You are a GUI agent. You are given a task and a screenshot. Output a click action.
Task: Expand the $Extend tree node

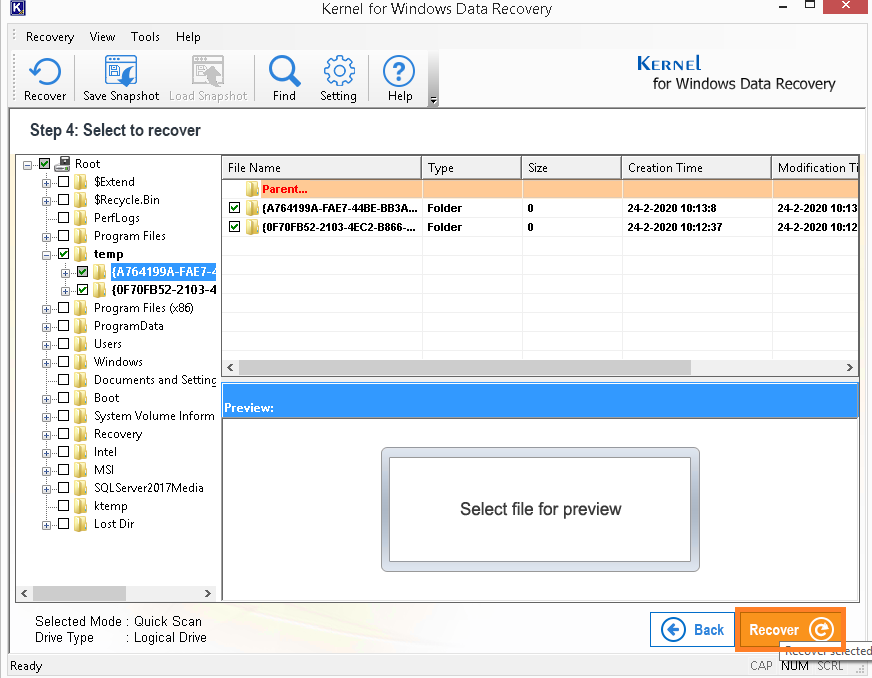[x=46, y=183]
